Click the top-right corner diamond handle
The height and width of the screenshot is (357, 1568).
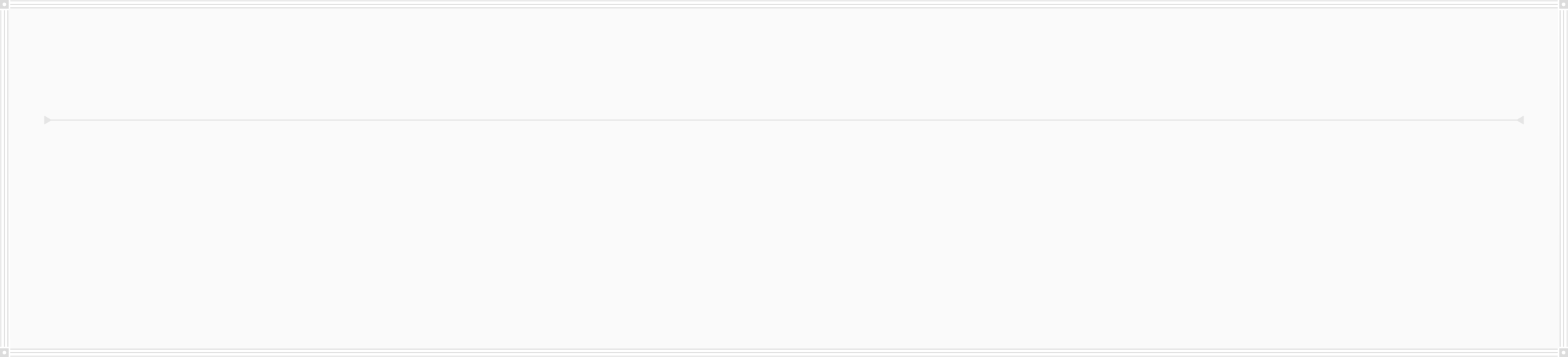1563,5
